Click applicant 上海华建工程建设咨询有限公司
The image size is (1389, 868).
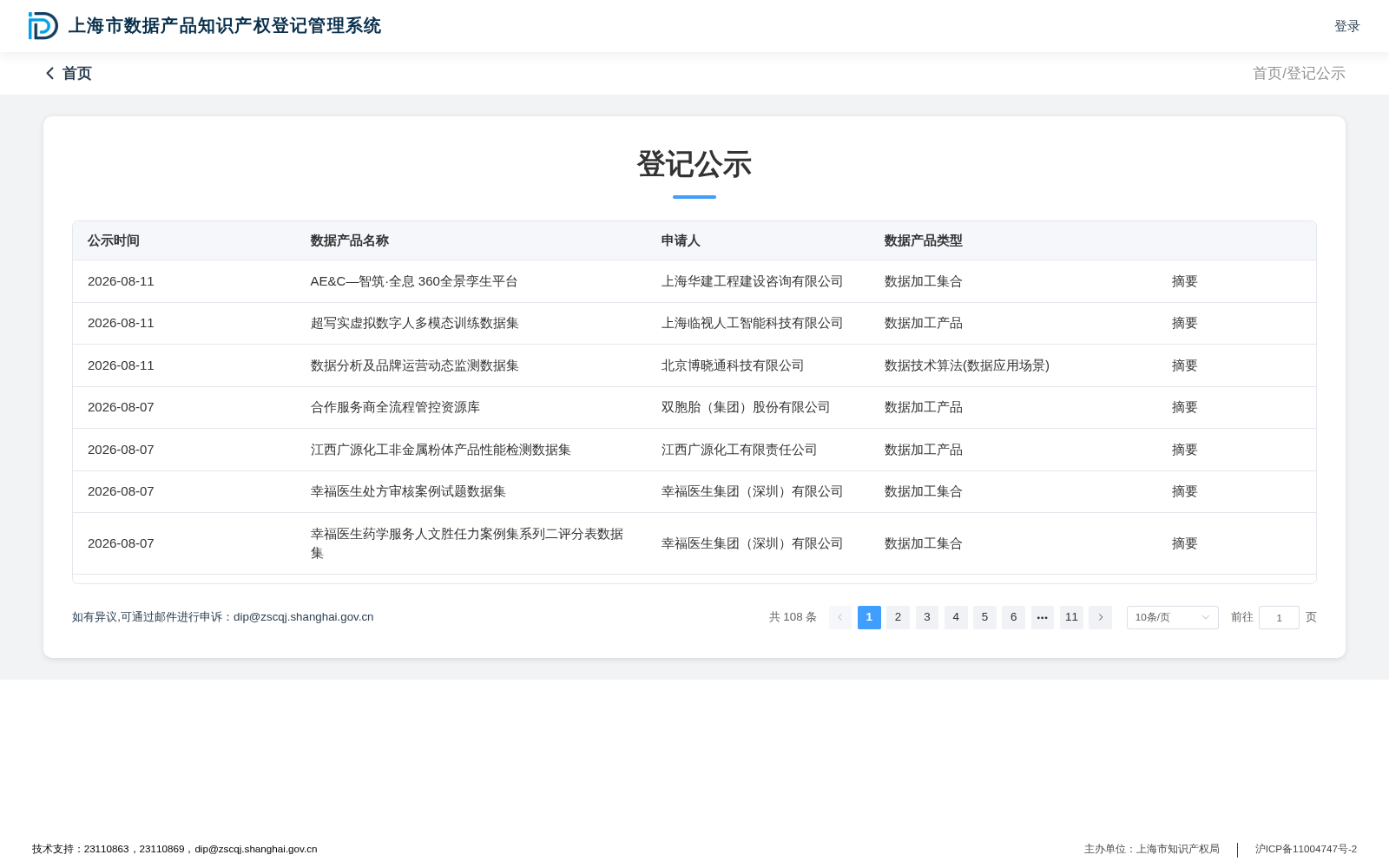click(x=752, y=281)
